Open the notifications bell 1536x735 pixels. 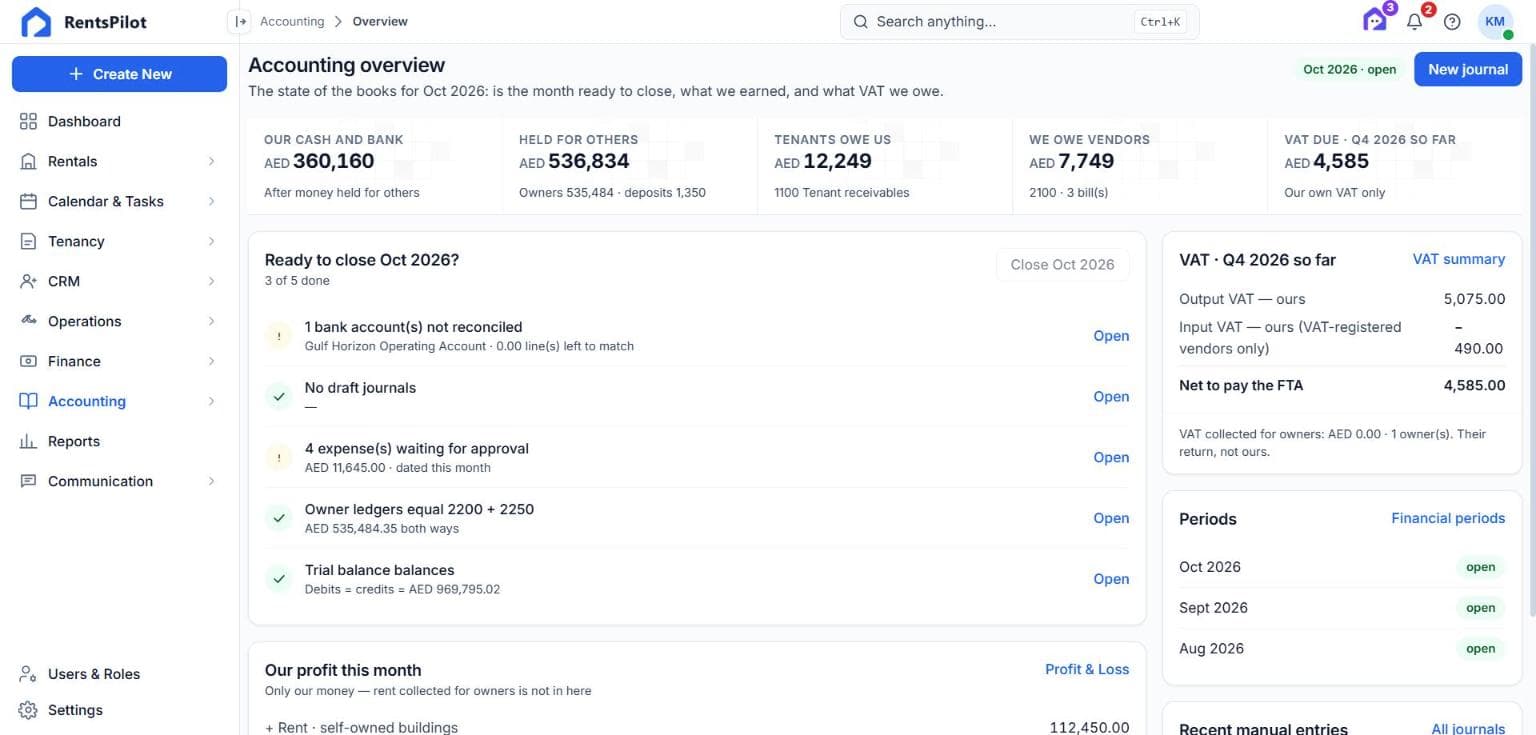1414,21
